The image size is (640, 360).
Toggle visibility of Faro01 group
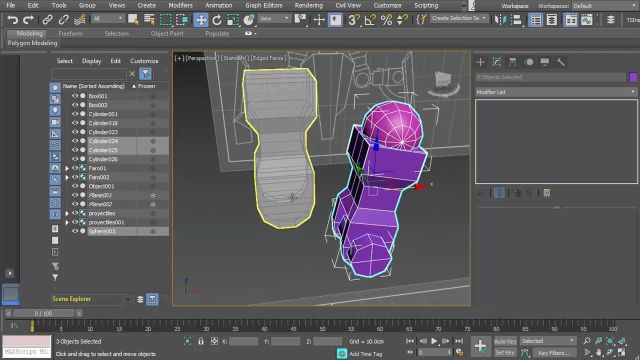pyautogui.click(x=75, y=168)
